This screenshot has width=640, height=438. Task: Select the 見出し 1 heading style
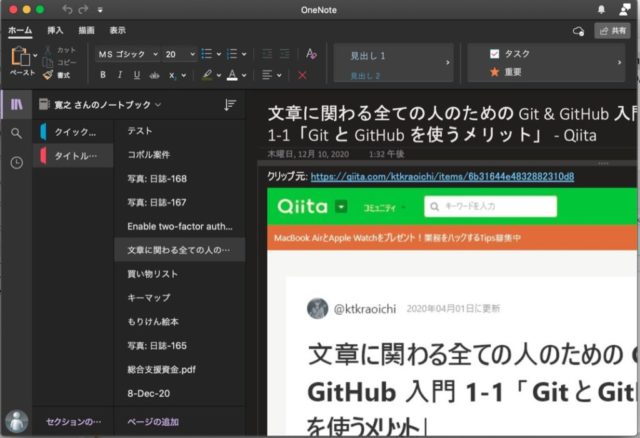(x=368, y=56)
